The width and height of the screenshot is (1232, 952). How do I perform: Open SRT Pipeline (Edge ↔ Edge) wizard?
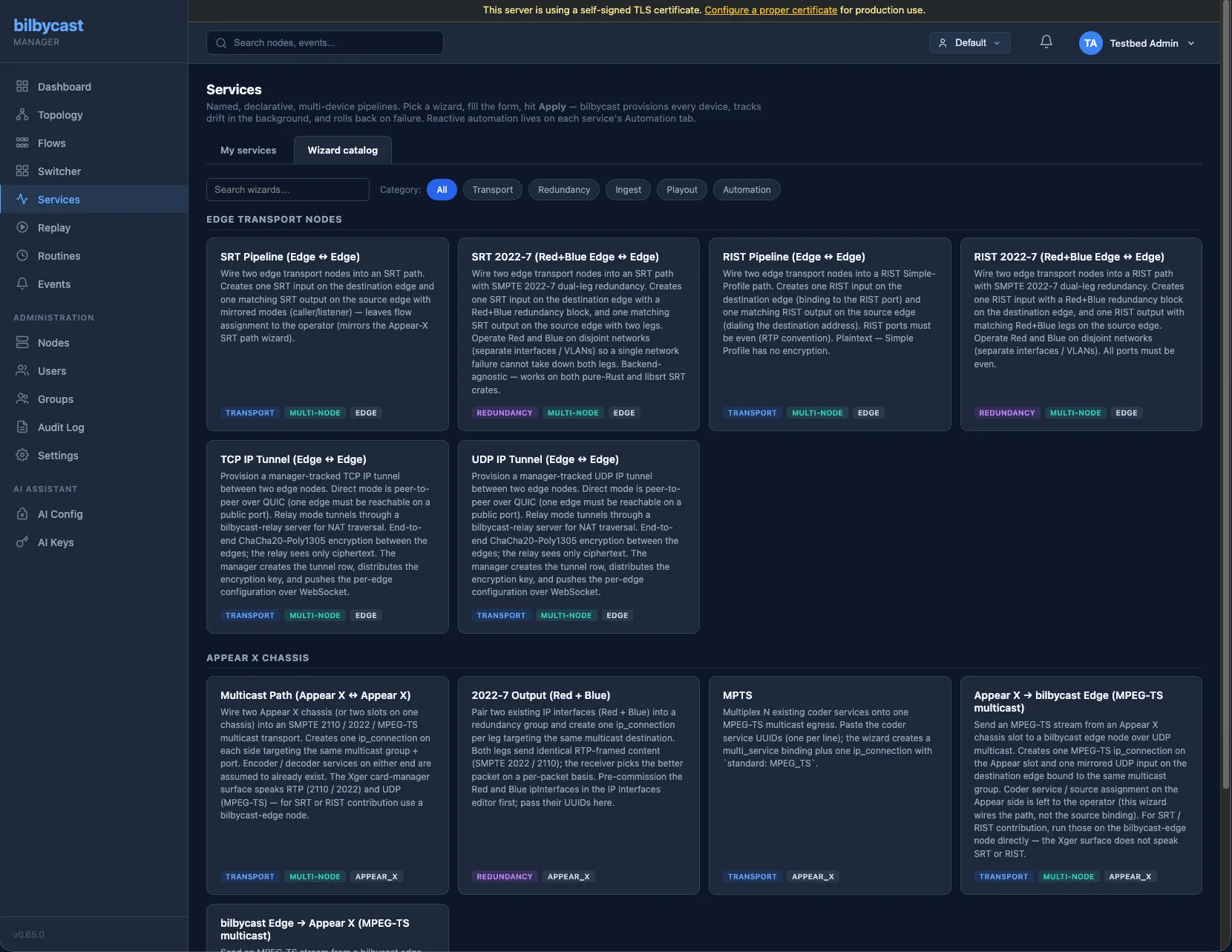(327, 334)
